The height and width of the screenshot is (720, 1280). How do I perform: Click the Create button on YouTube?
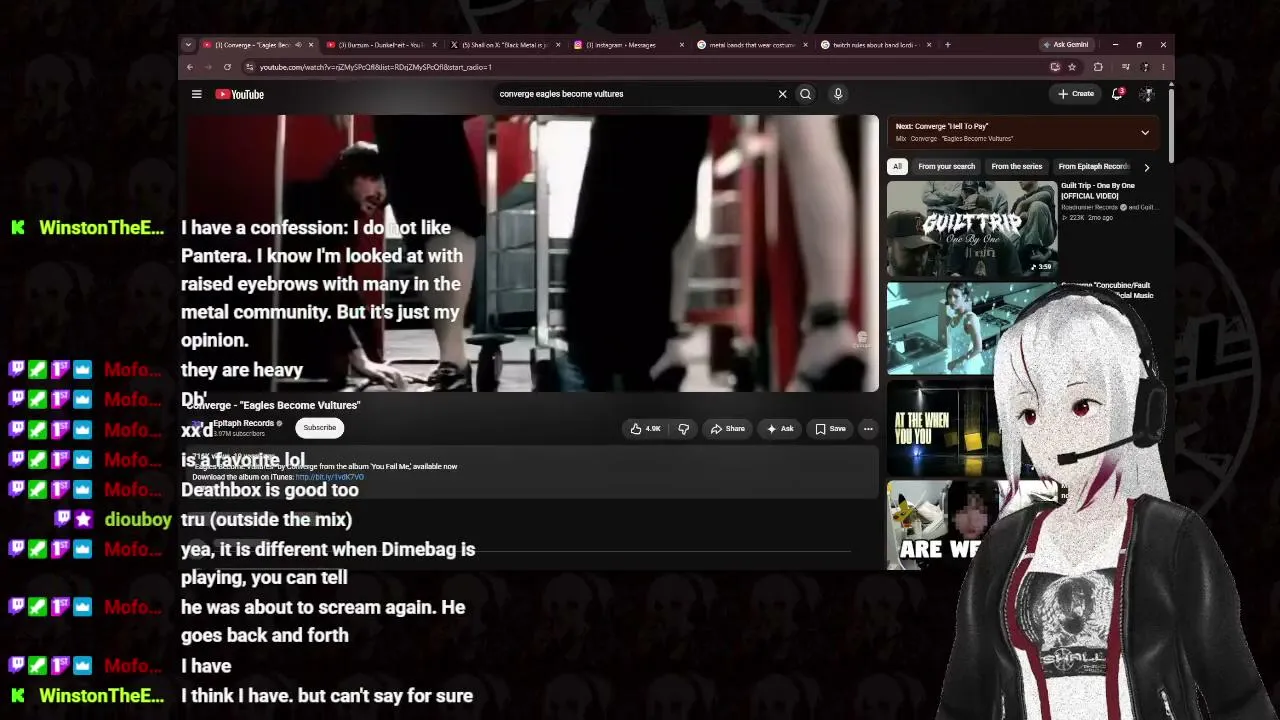[x=1076, y=94]
